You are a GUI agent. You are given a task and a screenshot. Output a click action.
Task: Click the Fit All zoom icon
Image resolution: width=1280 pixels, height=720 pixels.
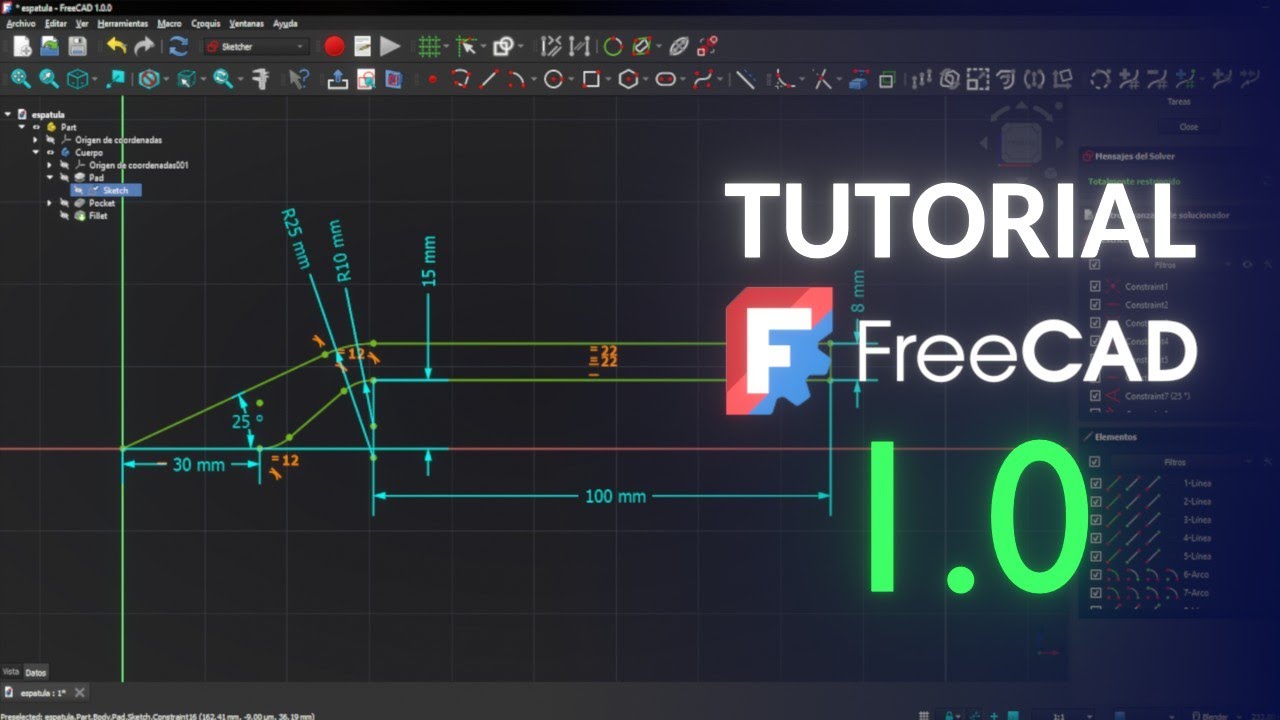21,78
